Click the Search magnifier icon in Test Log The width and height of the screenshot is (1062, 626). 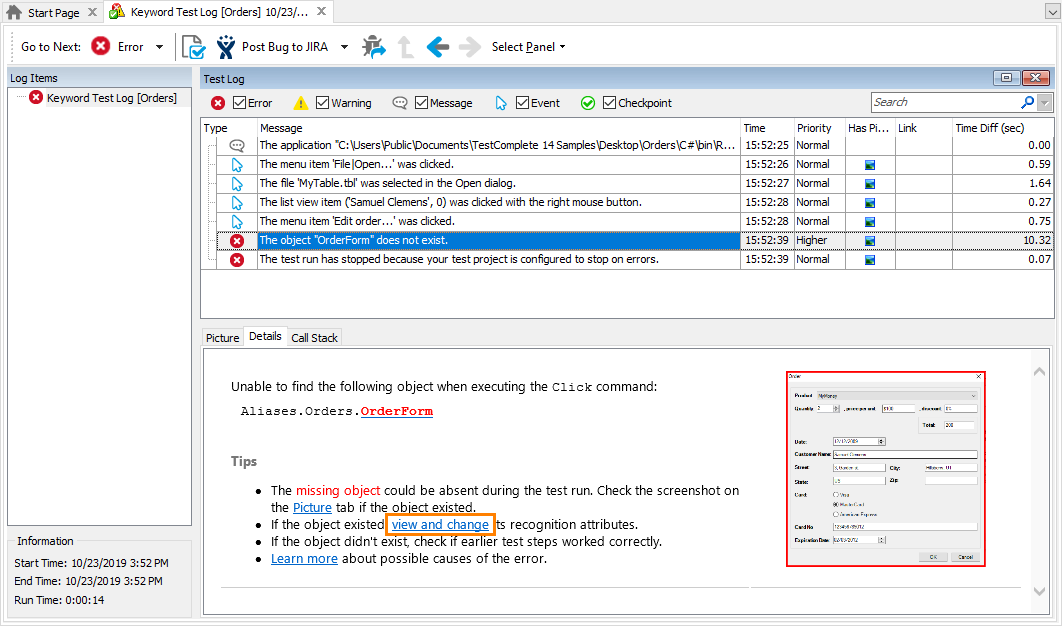click(1029, 101)
